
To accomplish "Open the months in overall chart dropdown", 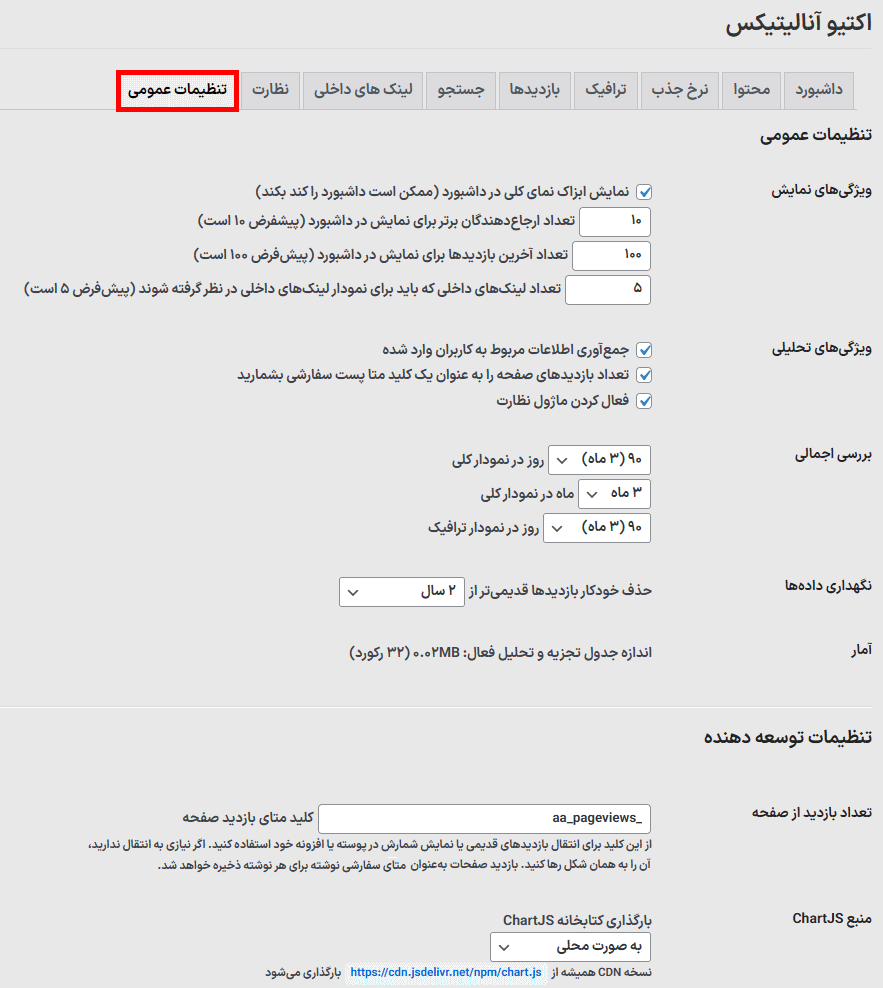I will click(x=615, y=494).
